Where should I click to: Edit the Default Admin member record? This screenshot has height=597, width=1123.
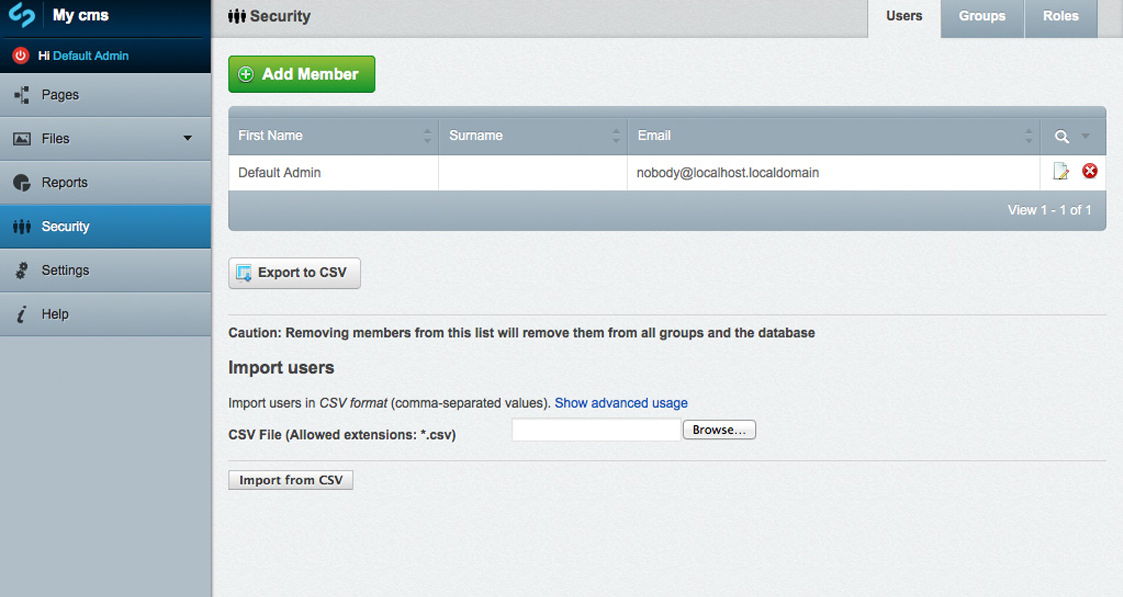pyautogui.click(x=1061, y=171)
